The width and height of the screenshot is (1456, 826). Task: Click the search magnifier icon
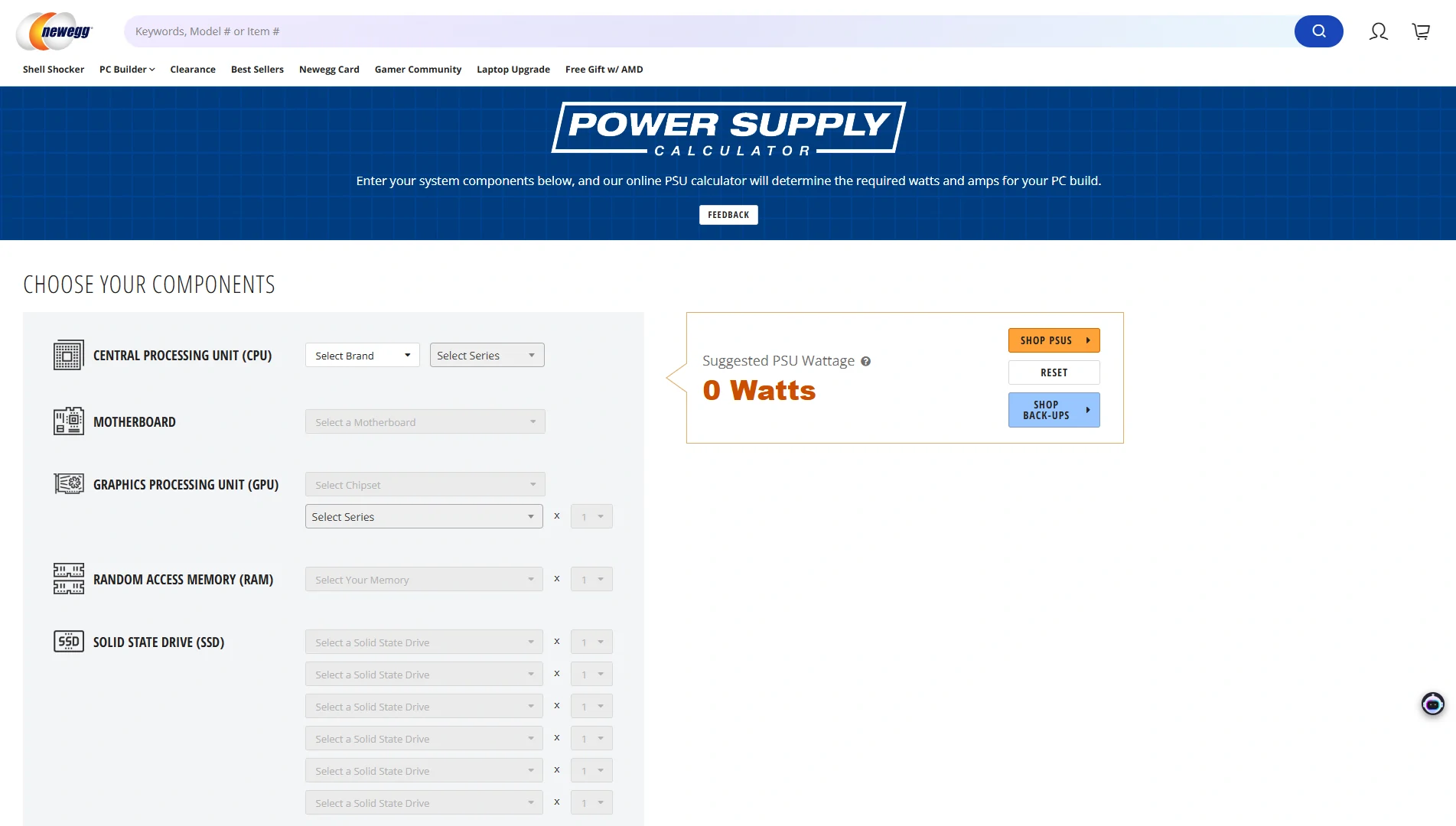[x=1318, y=31]
